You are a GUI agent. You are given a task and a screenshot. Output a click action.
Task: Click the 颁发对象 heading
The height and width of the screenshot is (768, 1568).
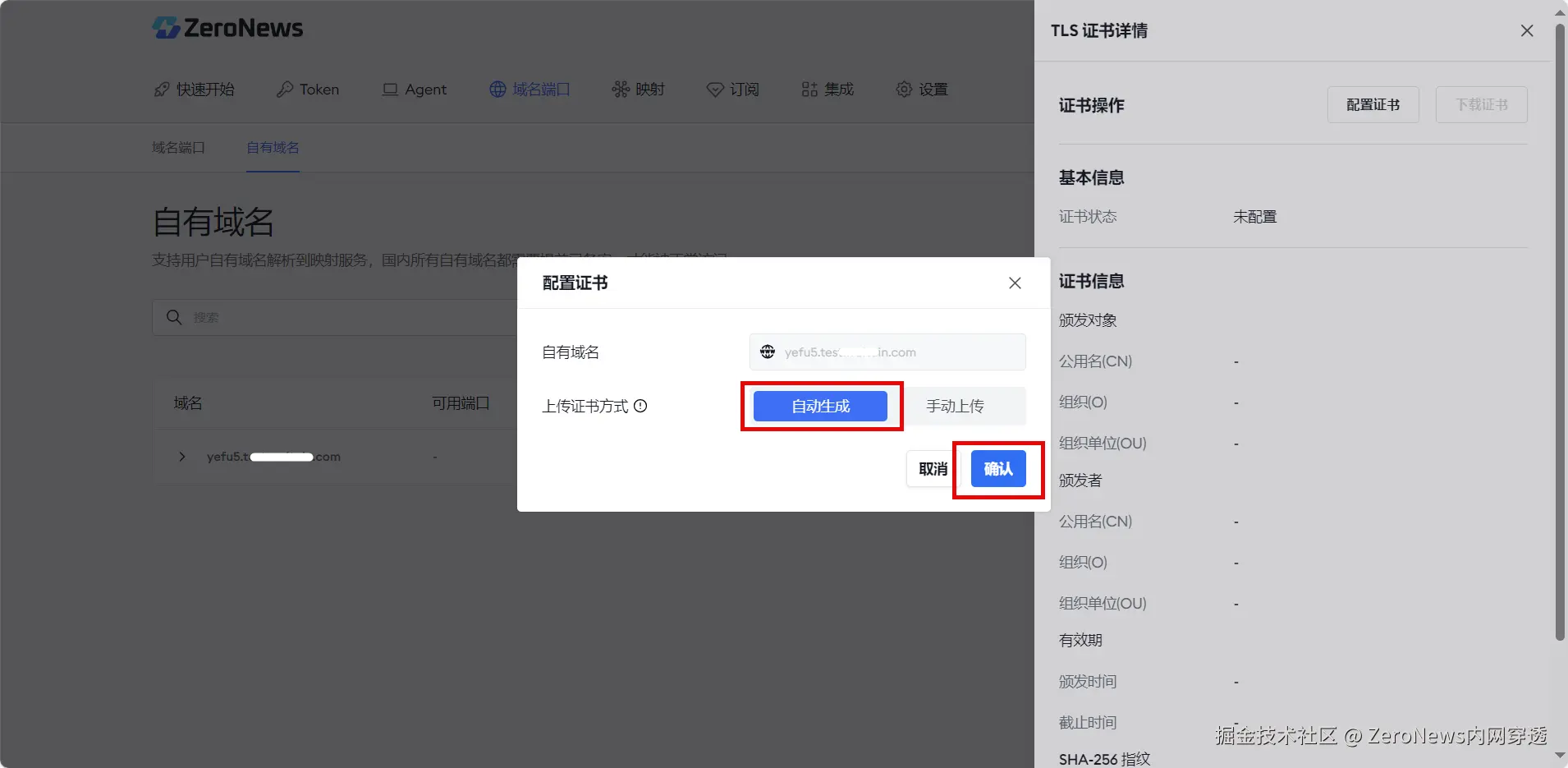click(1088, 320)
